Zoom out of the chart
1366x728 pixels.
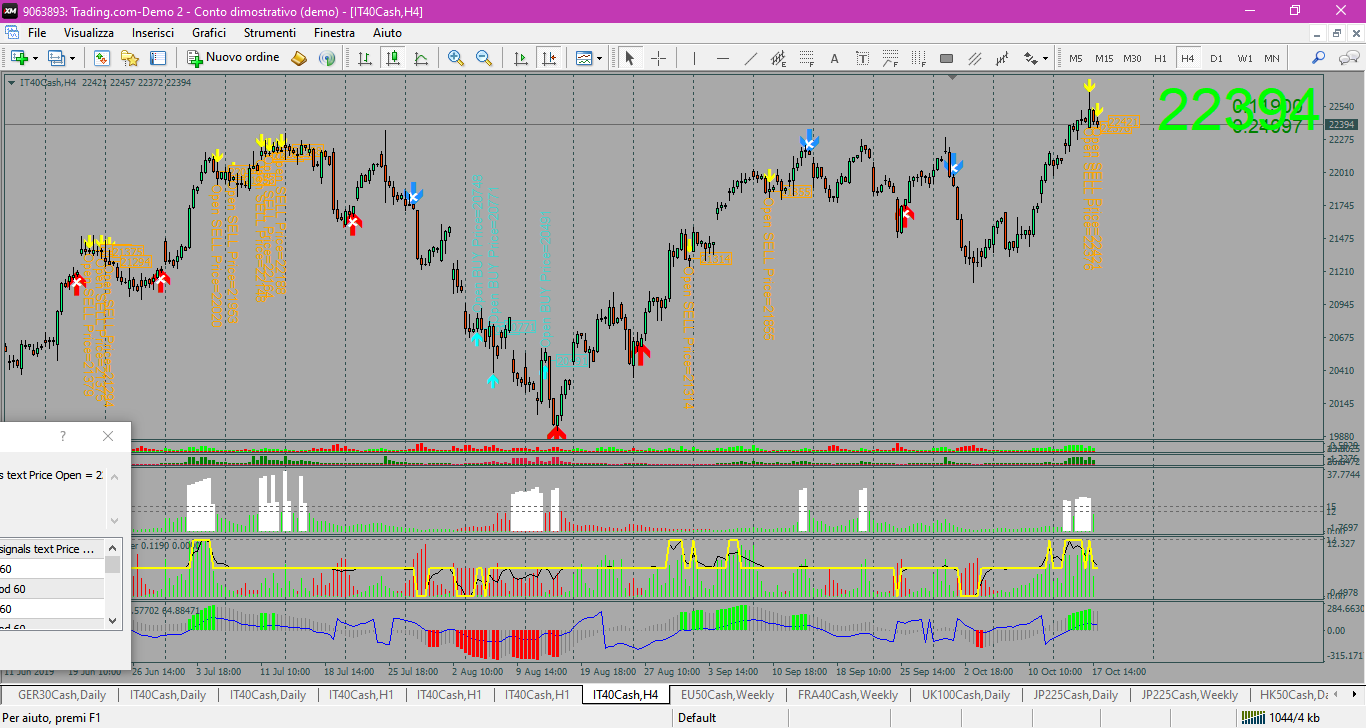point(484,58)
